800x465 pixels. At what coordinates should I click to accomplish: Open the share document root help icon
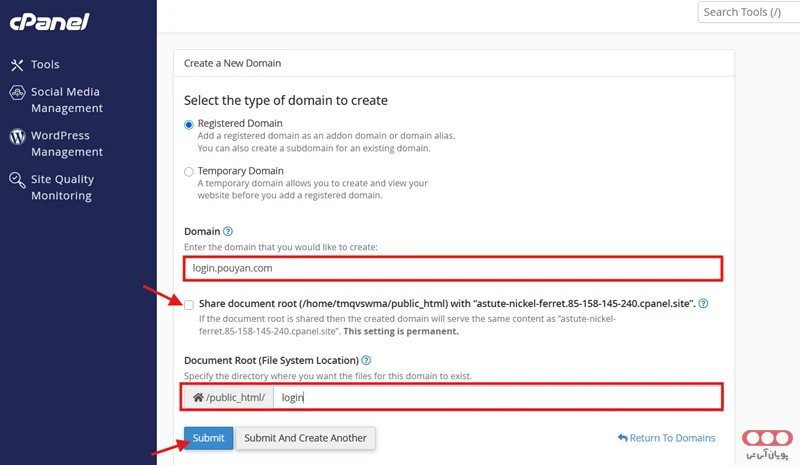coord(703,303)
